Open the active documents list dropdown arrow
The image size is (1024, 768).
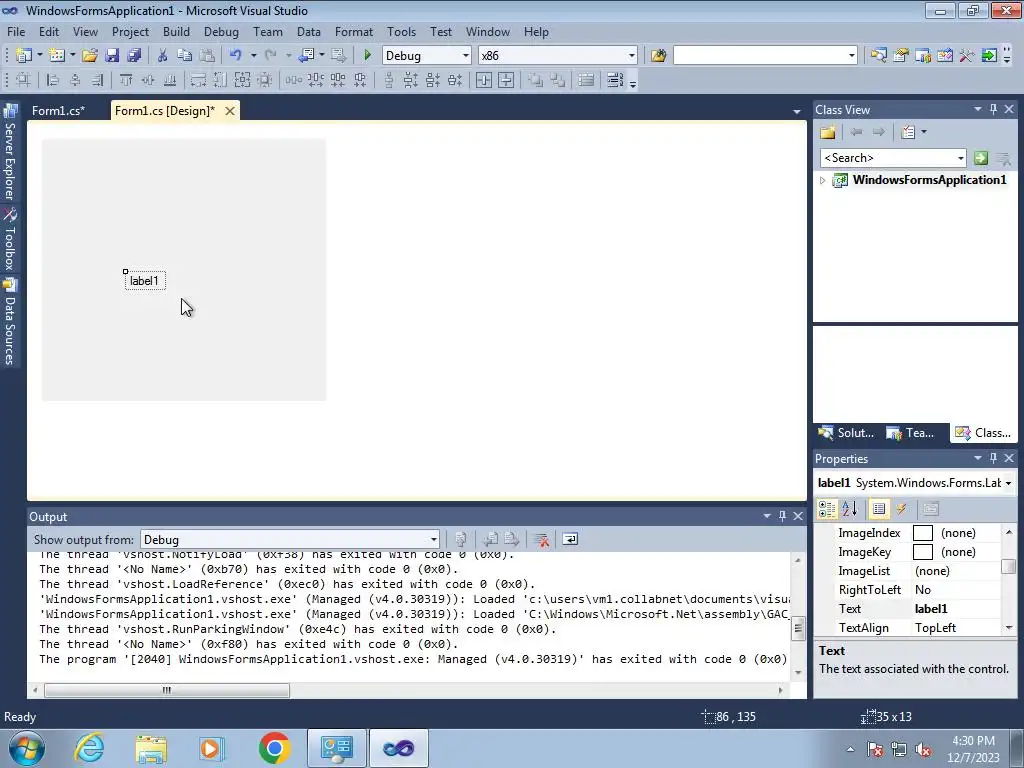(797, 112)
